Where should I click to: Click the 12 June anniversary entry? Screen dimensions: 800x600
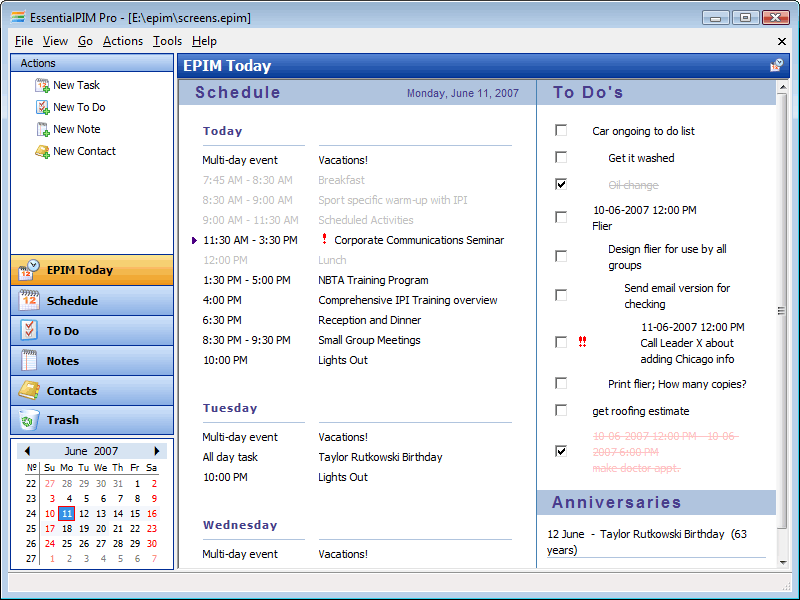[x=647, y=542]
